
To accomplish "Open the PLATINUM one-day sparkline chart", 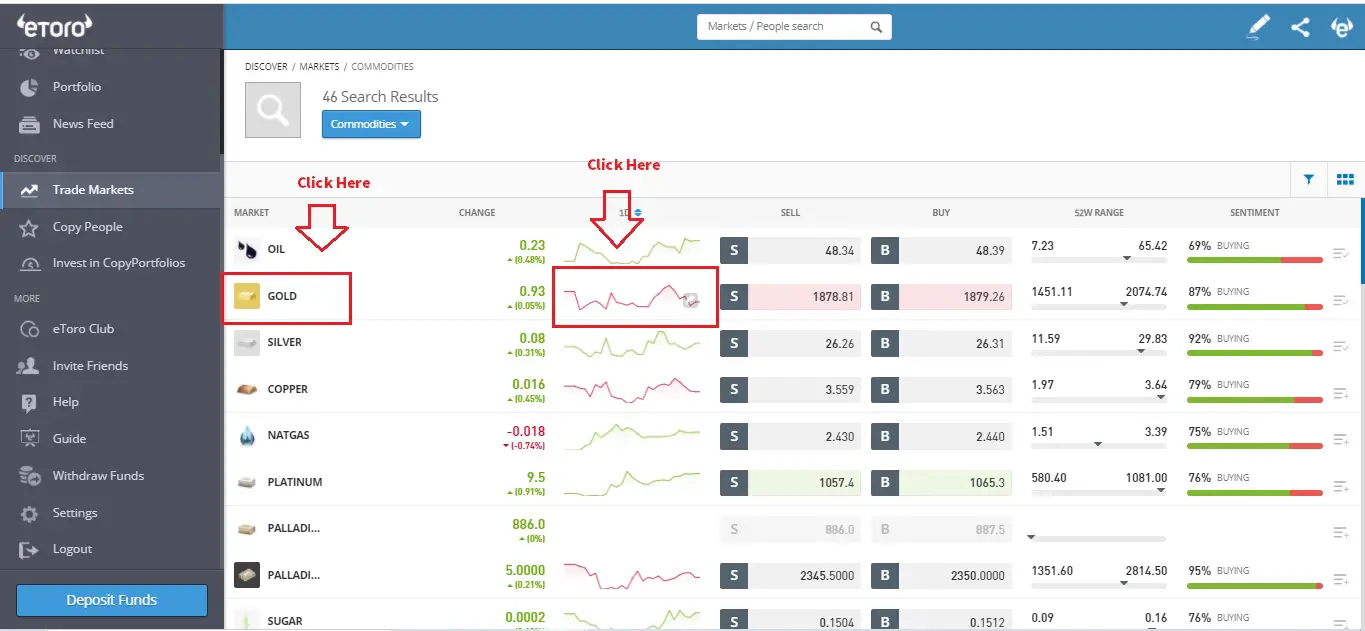I will tap(632, 482).
